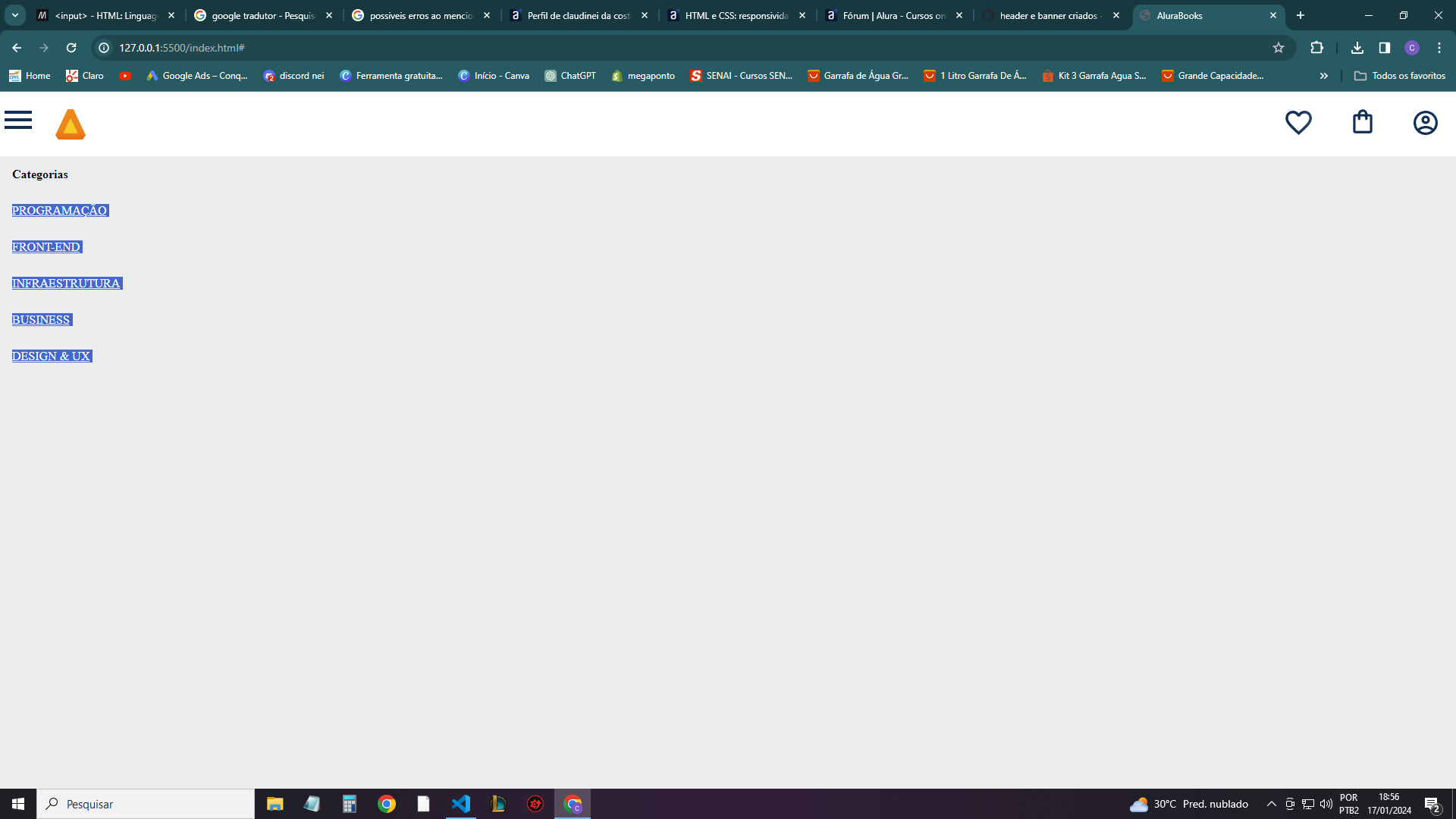Reload the page
1456x819 pixels.
[x=71, y=48]
